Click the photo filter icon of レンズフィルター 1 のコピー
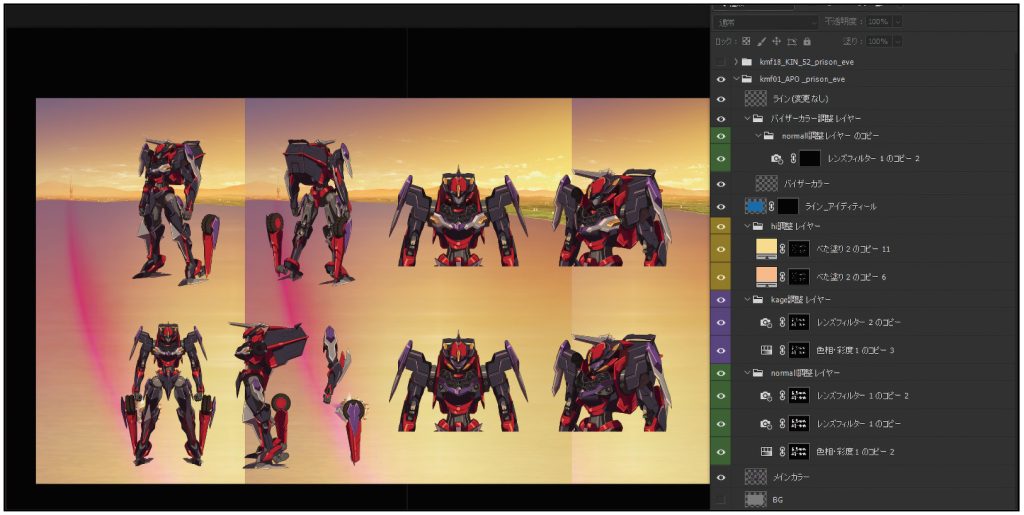 766,424
